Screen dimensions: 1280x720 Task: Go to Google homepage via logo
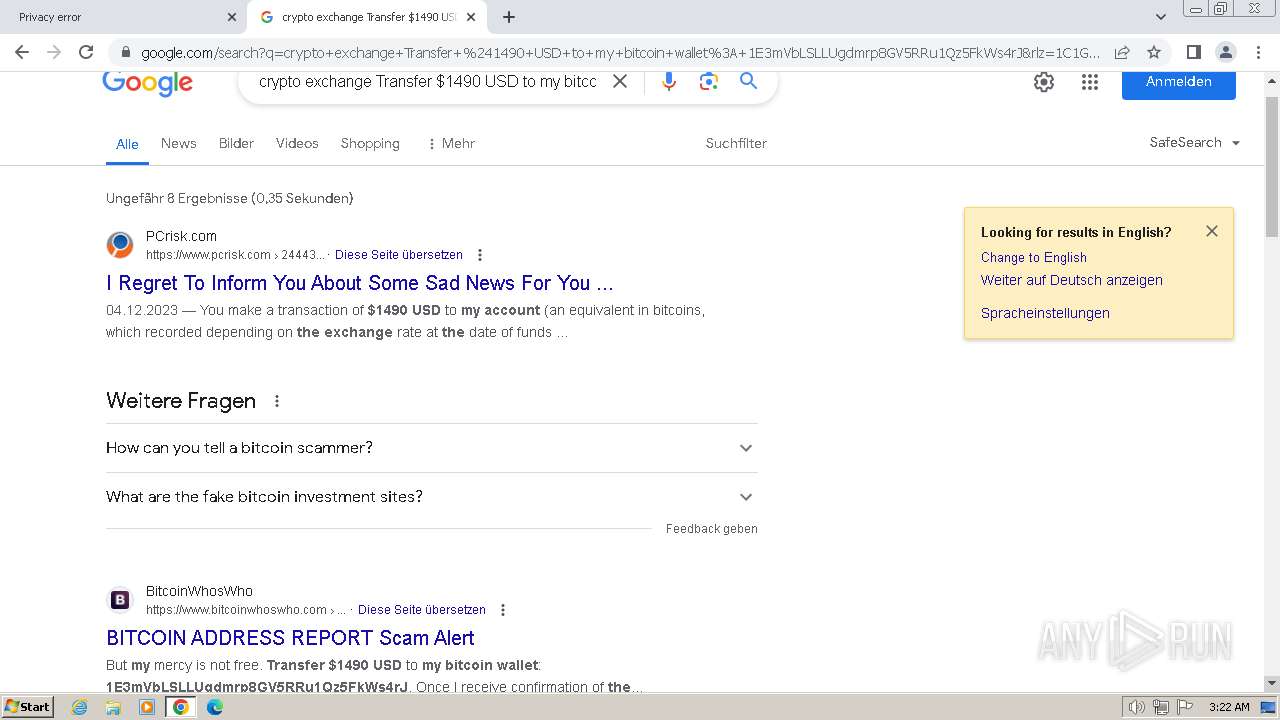[x=147, y=83]
